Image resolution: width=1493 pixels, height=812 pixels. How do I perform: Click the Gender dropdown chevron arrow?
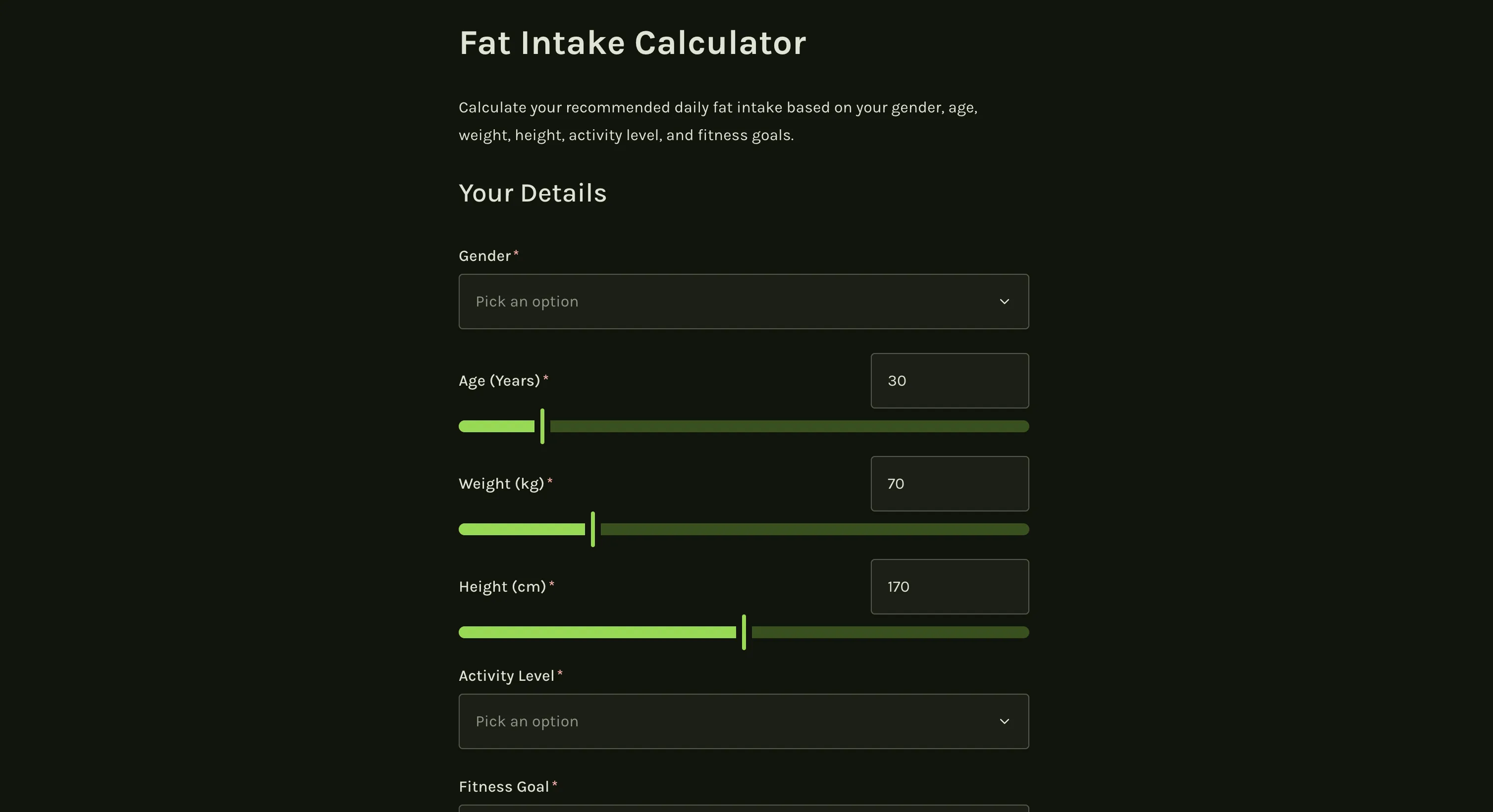[1005, 301]
